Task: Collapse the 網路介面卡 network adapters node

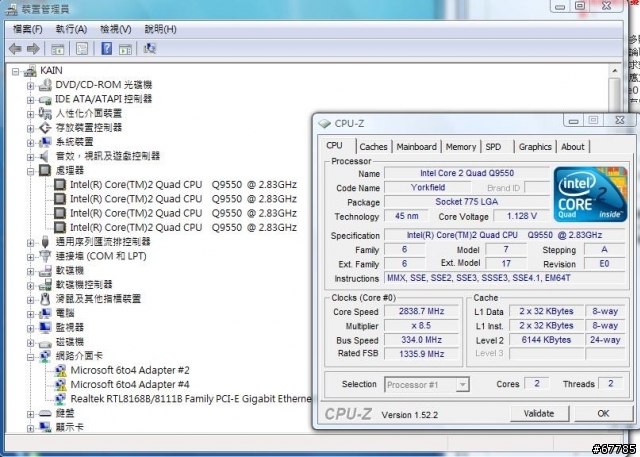Action: pos(30,357)
